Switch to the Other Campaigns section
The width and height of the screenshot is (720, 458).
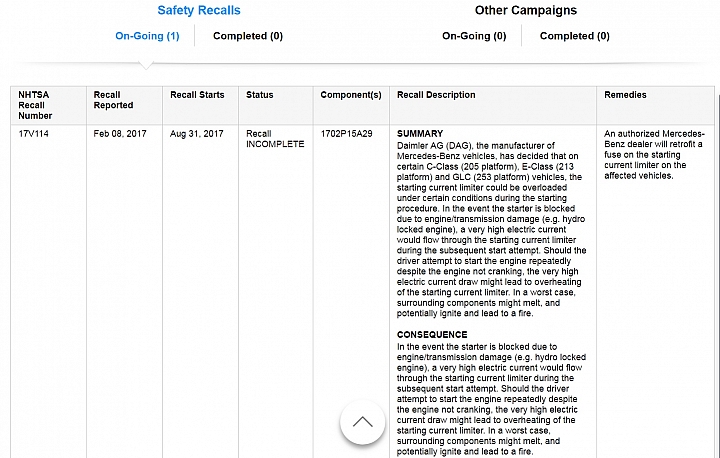[525, 11]
